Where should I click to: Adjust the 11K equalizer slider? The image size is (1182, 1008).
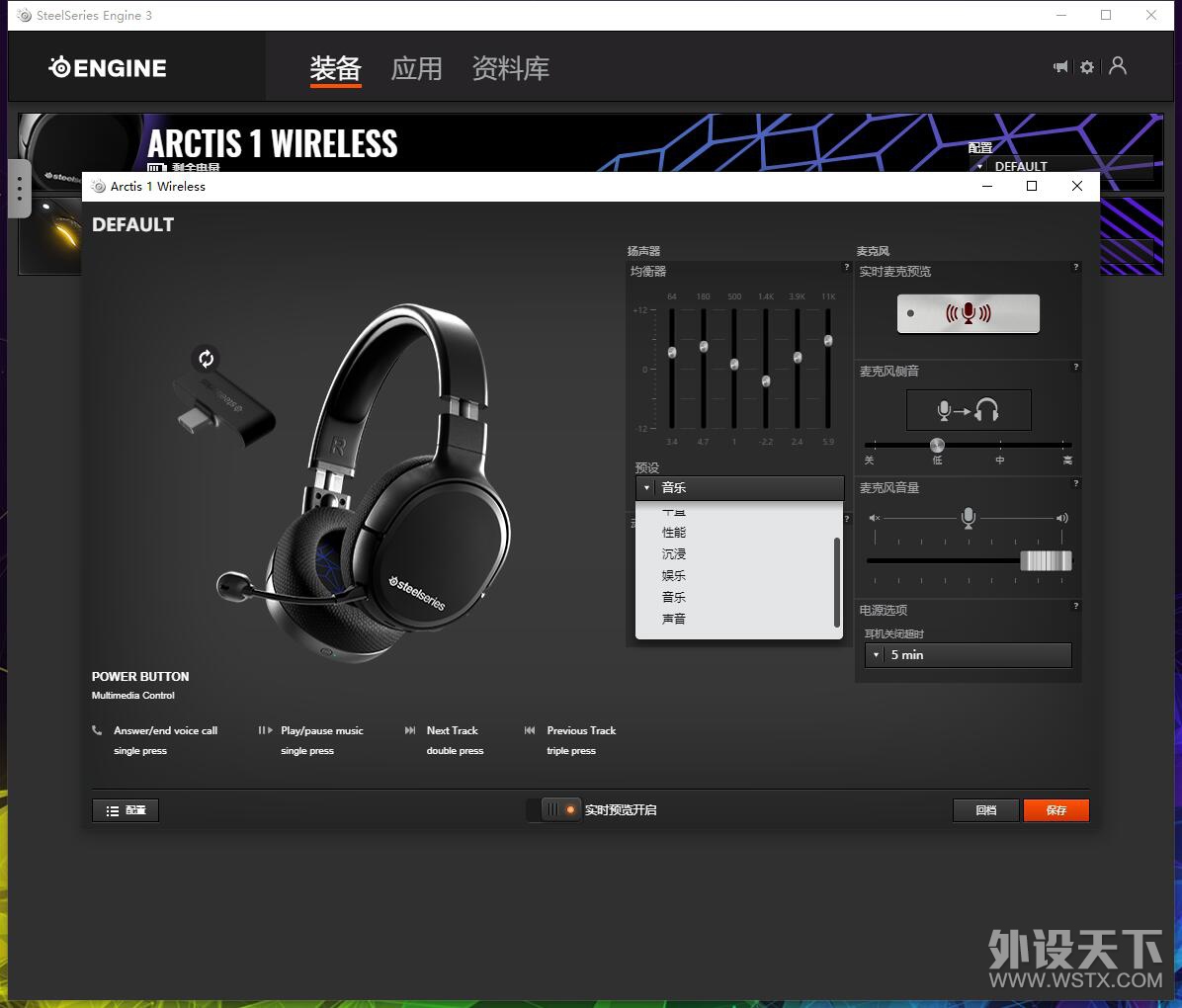pos(828,341)
